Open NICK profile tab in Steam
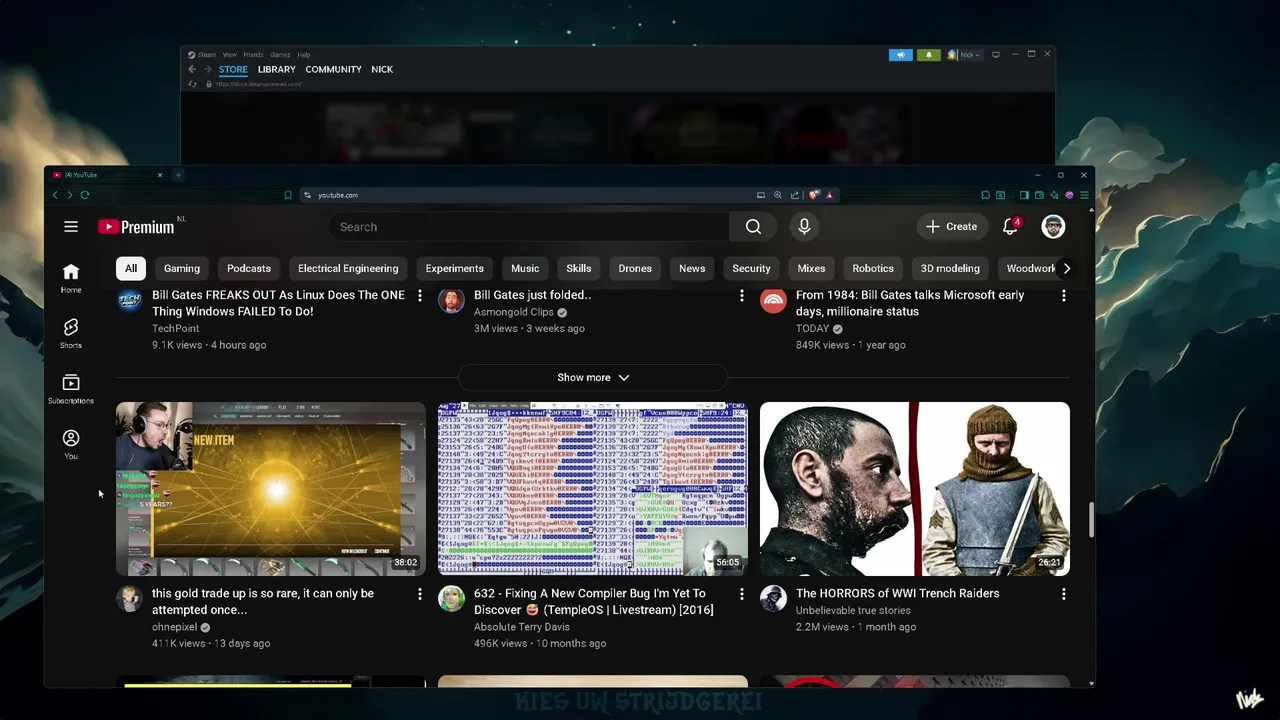 point(382,69)
